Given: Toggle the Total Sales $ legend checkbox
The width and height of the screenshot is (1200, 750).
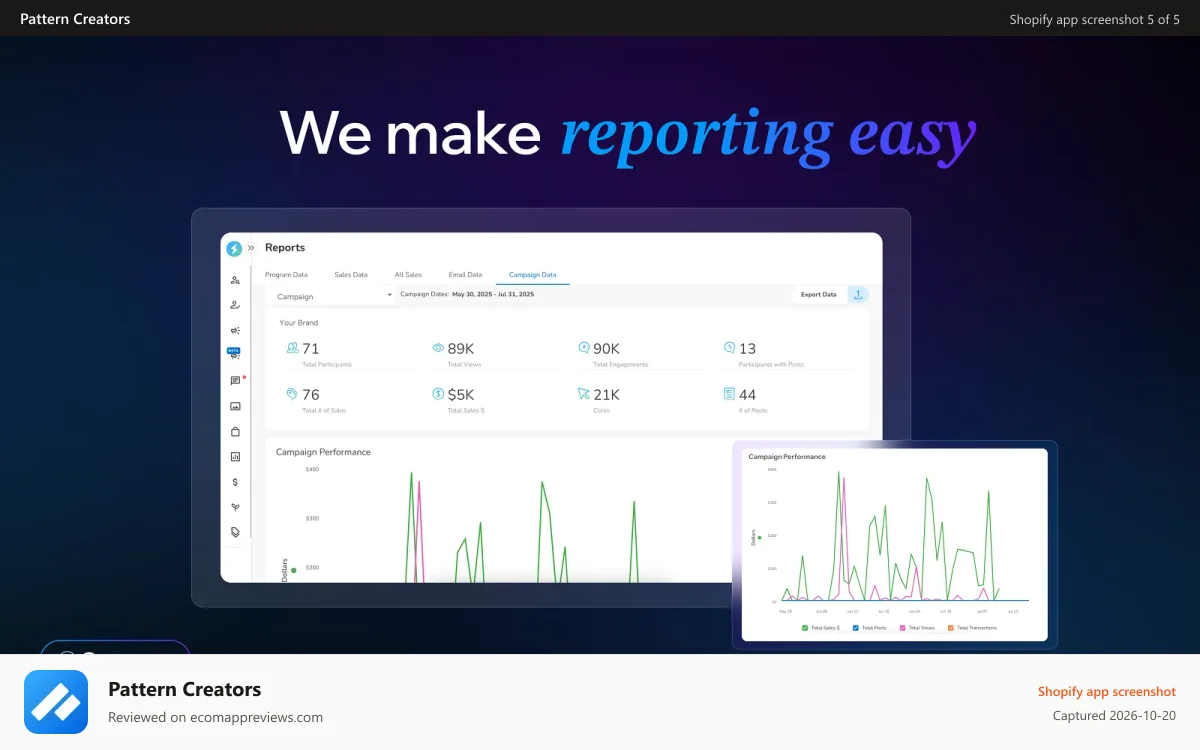Looking at the screenshot, I should (805, 628).
